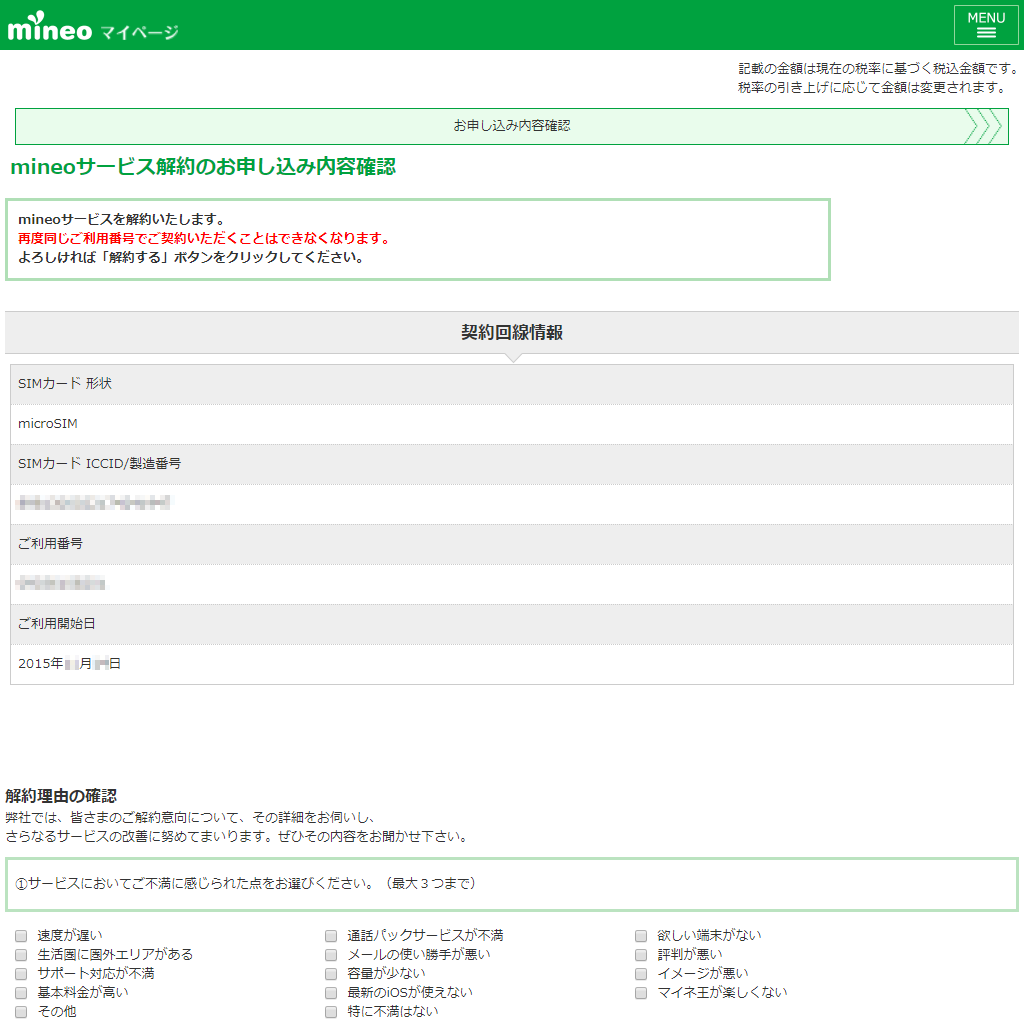Image resolution: width=1024 pixels, height=1024 pixels.
Task: Click the ご利用番号 label row
Action: pos(512,544)
